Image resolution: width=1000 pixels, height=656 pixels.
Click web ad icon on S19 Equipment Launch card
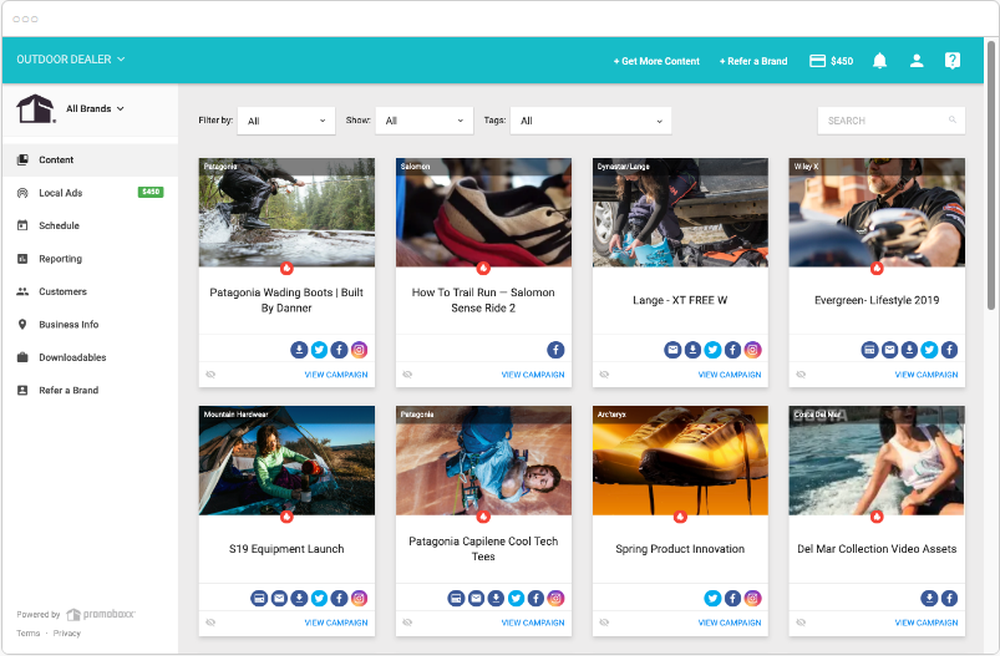click(259, 598)
